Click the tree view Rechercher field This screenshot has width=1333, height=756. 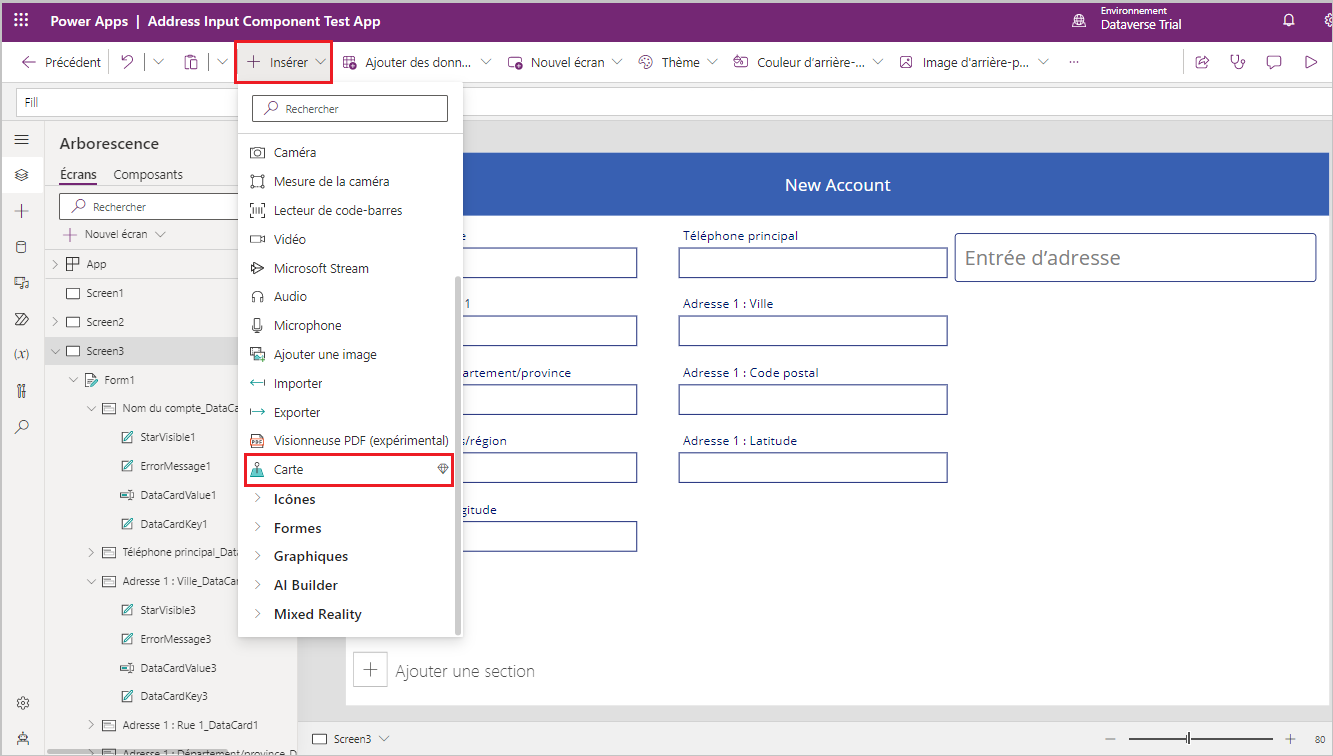pos(150,207)
